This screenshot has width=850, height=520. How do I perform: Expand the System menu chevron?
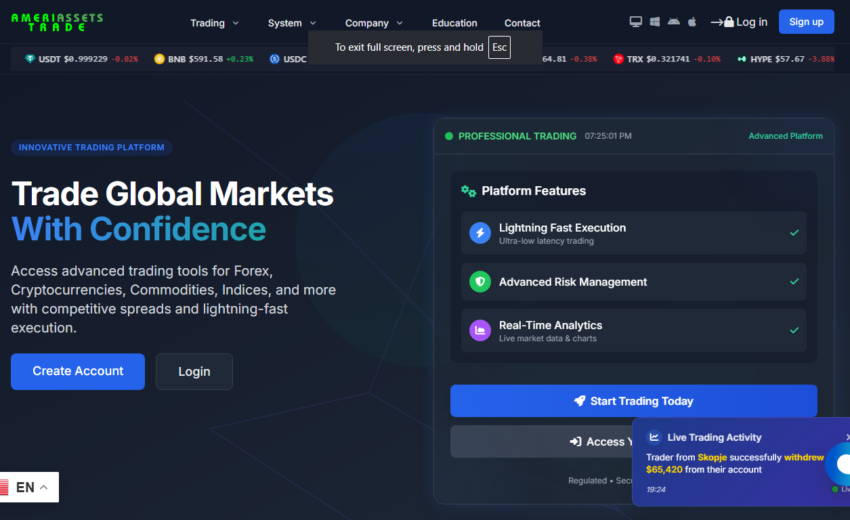tap(313, 23)
